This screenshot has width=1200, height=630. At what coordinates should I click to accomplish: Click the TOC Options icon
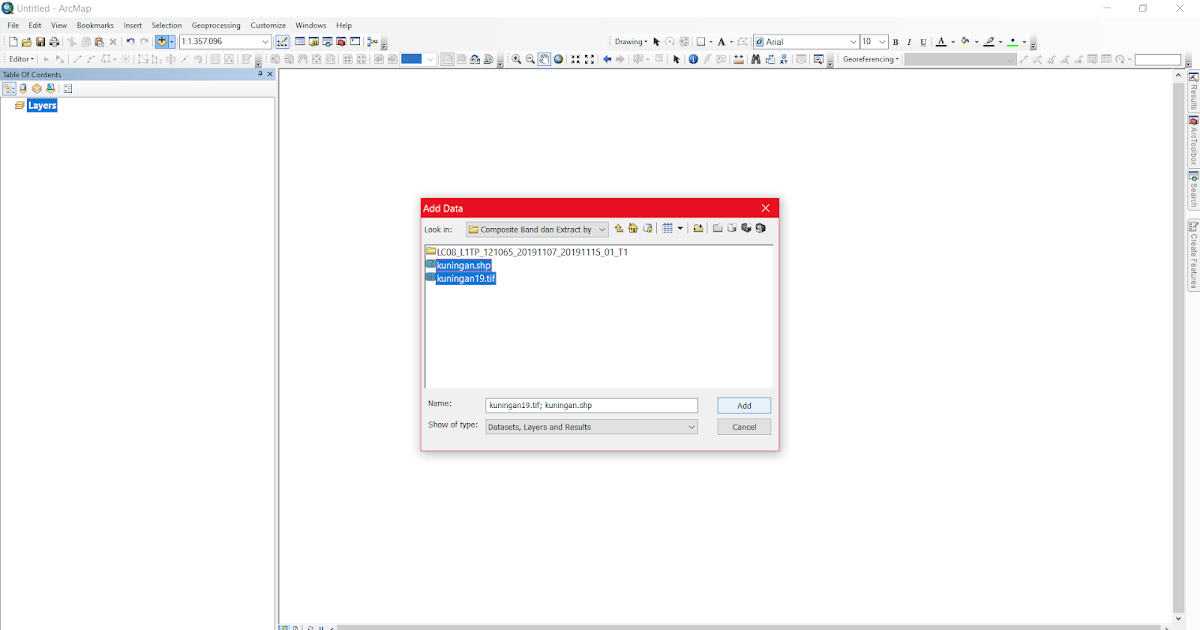click(x=67, y=89)
